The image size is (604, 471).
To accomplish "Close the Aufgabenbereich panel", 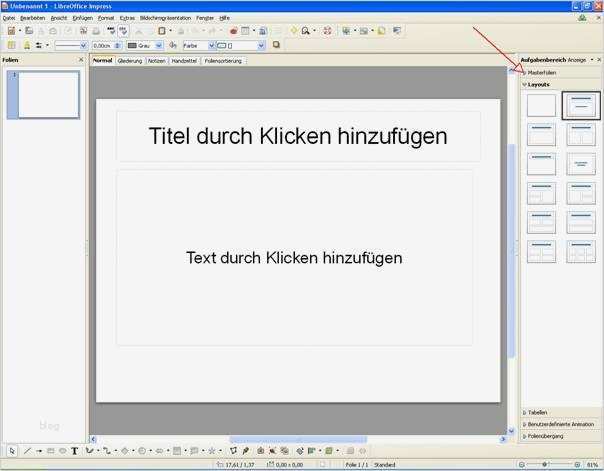I will click(x=599, y=60).
